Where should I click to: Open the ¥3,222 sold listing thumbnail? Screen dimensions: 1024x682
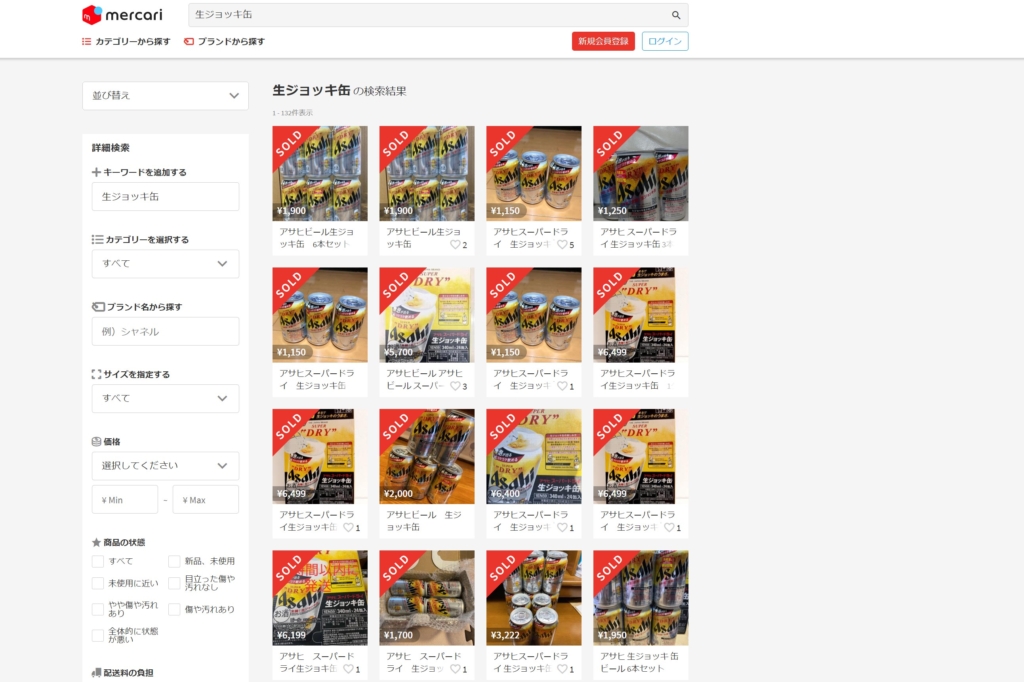pos(534,598)
